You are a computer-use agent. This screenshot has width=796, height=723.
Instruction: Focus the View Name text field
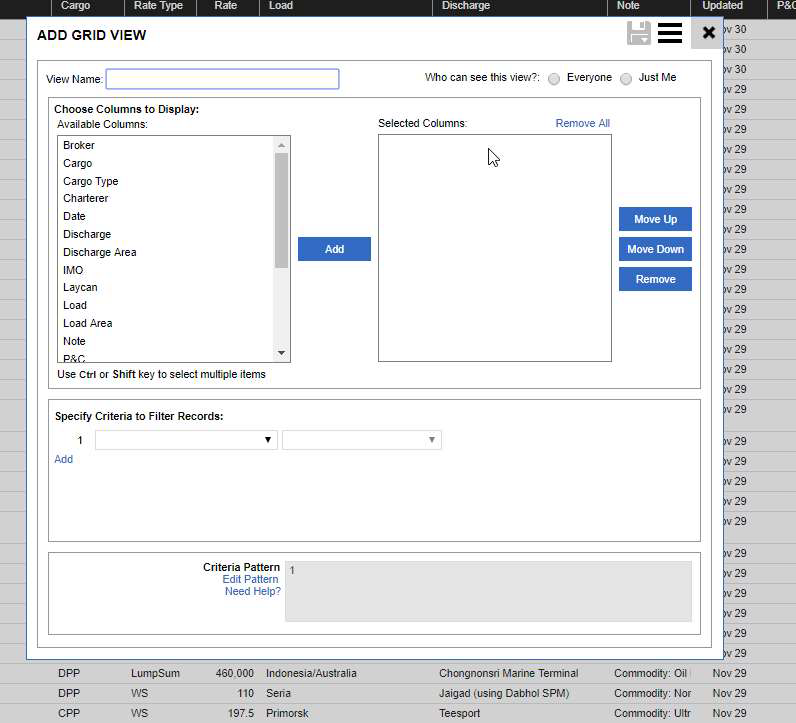(222, 79)
